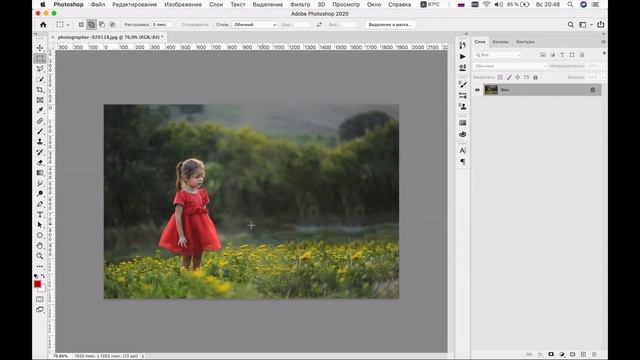The height and width of the screenshot is (360, 640).
Task: Swap width and height values
Action: [x=319, y=24]
